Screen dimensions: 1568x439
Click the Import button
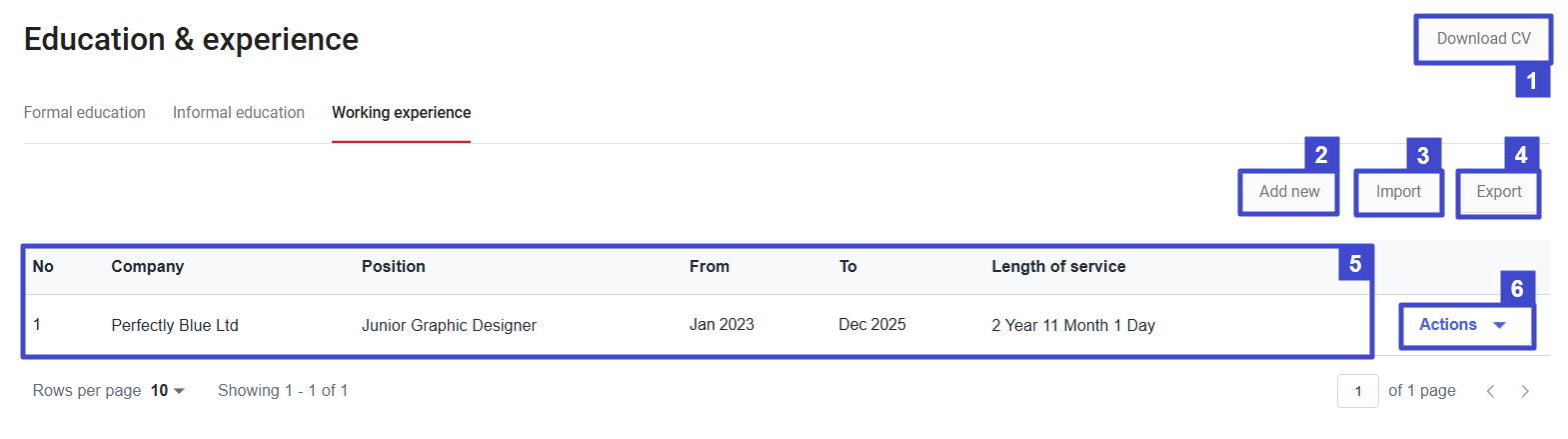click(x=1397, y=192)
